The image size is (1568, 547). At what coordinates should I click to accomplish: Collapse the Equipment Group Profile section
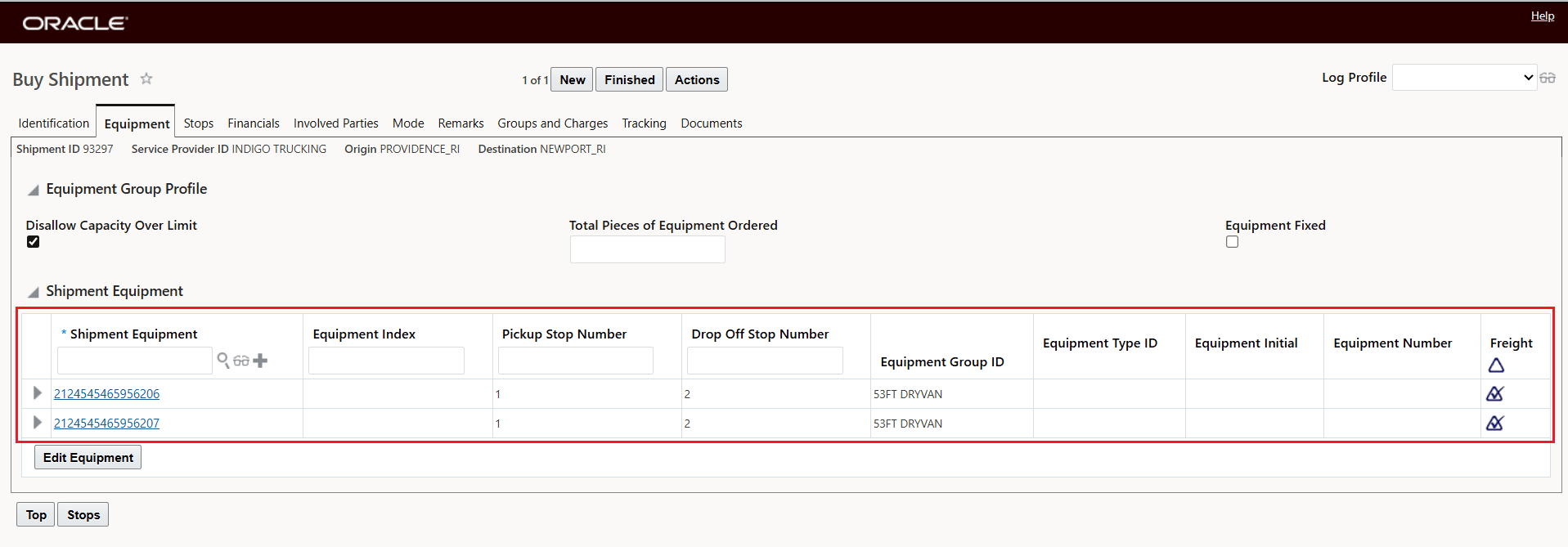34,190
